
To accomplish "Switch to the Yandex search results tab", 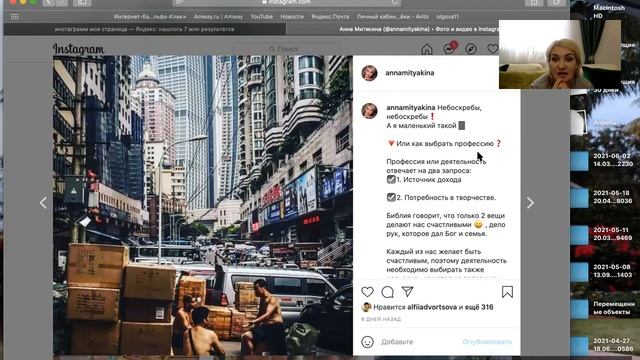I will (145, 29).
